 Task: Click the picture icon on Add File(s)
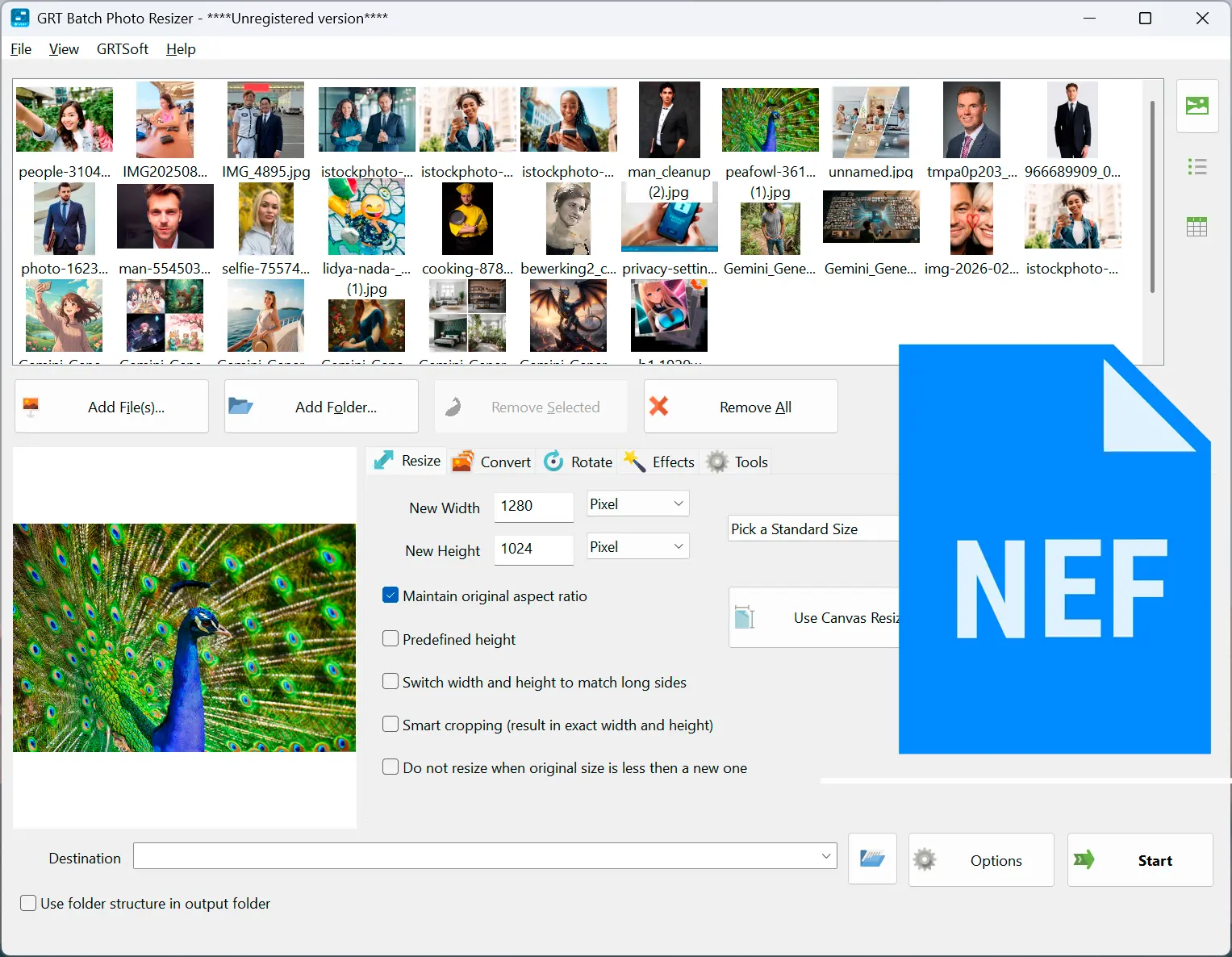[x=31, y=407]
